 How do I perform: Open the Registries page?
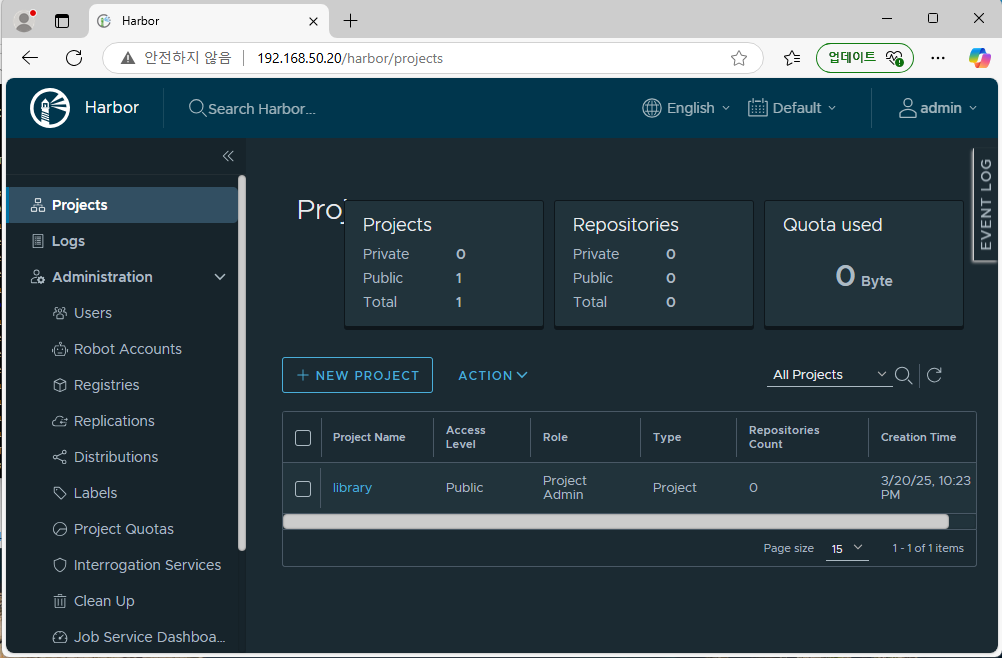[106, 385]
